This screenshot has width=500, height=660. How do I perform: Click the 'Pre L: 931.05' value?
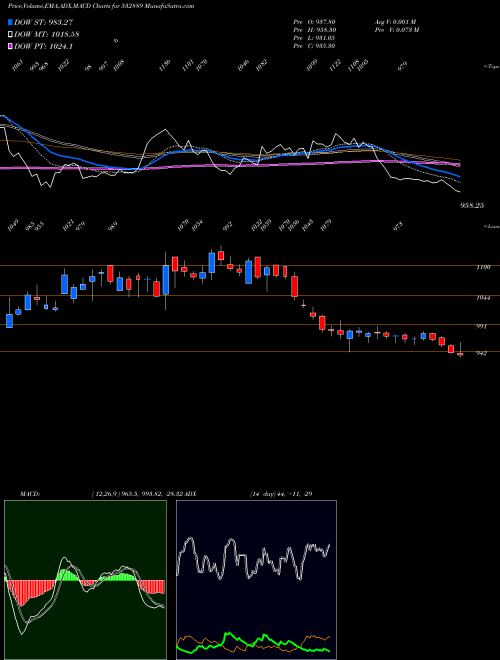tap(314, 38)
